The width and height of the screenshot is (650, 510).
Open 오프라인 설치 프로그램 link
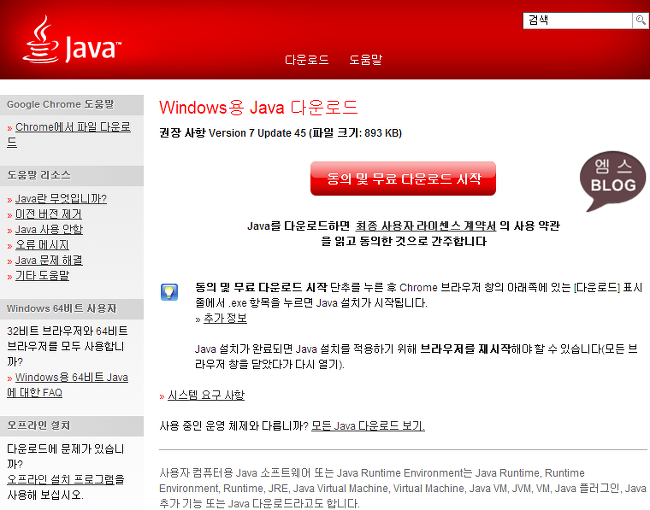tap(61, 480)
